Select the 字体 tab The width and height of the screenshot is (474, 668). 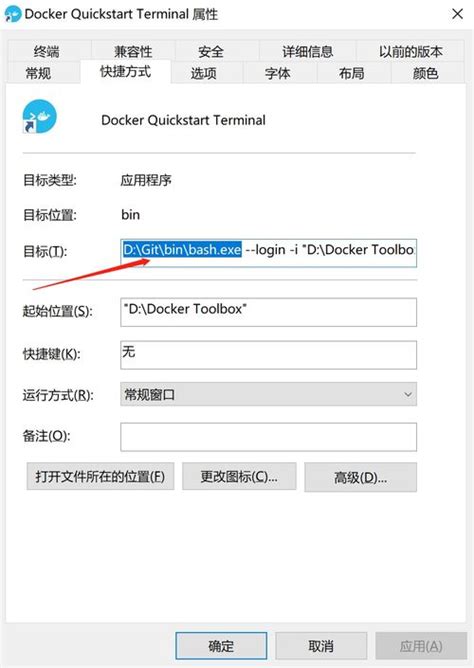[x=278, y=73]
